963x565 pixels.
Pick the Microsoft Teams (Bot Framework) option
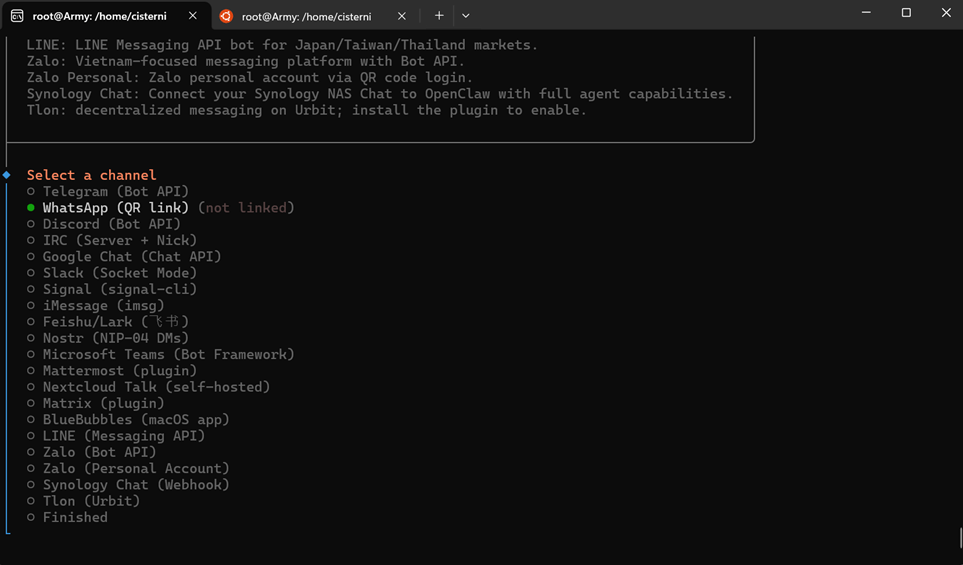[x=168, y=354]
